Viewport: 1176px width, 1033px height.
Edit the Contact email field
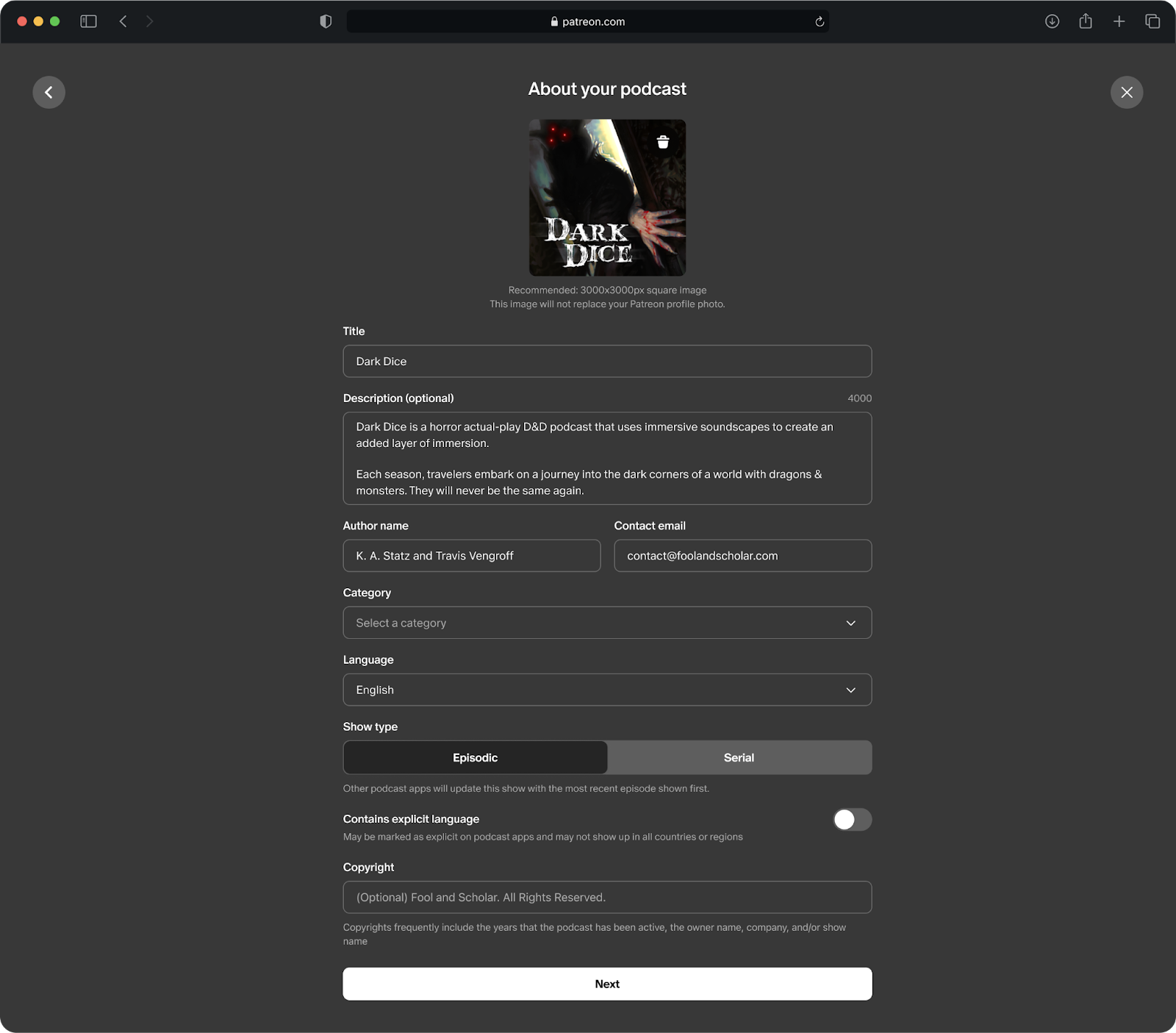tap(743, 556)
